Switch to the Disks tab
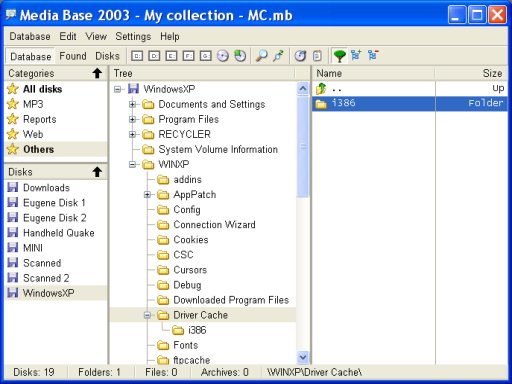Image resolution: width=512 pixels, height=384 pixels. (107, 56)
